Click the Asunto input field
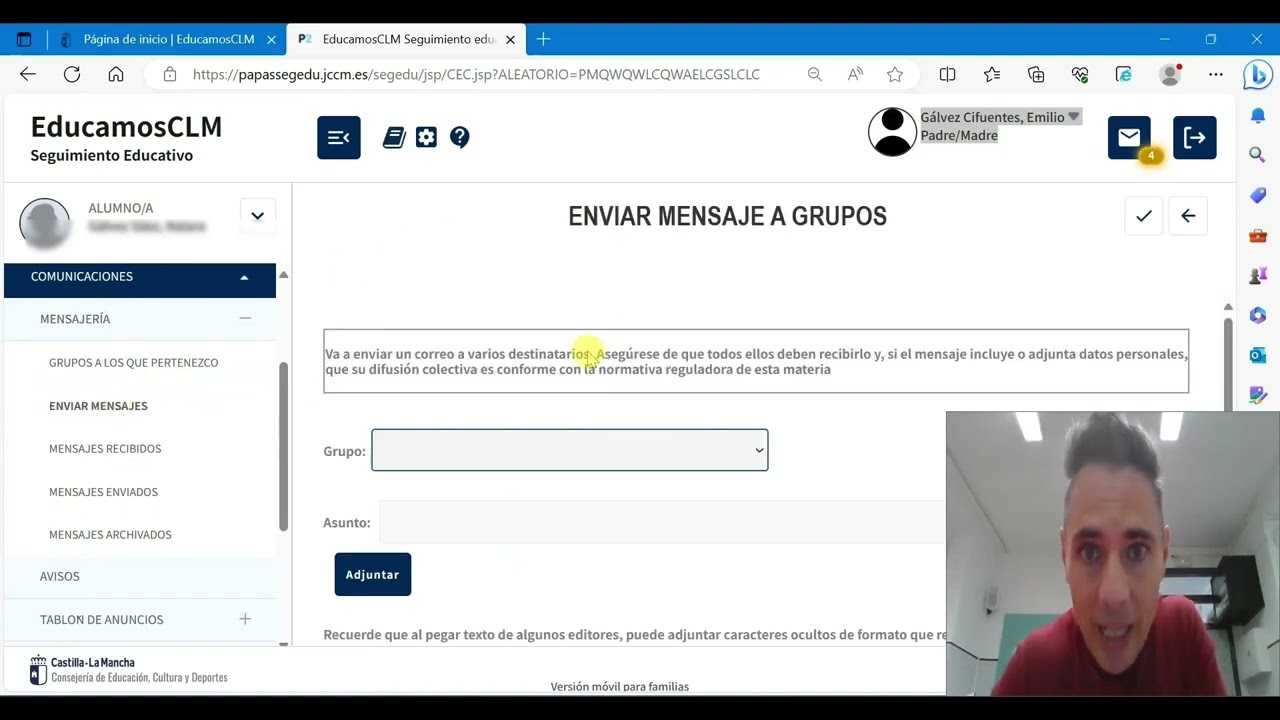Screen dimensions: 1280x720 [660, 522]
